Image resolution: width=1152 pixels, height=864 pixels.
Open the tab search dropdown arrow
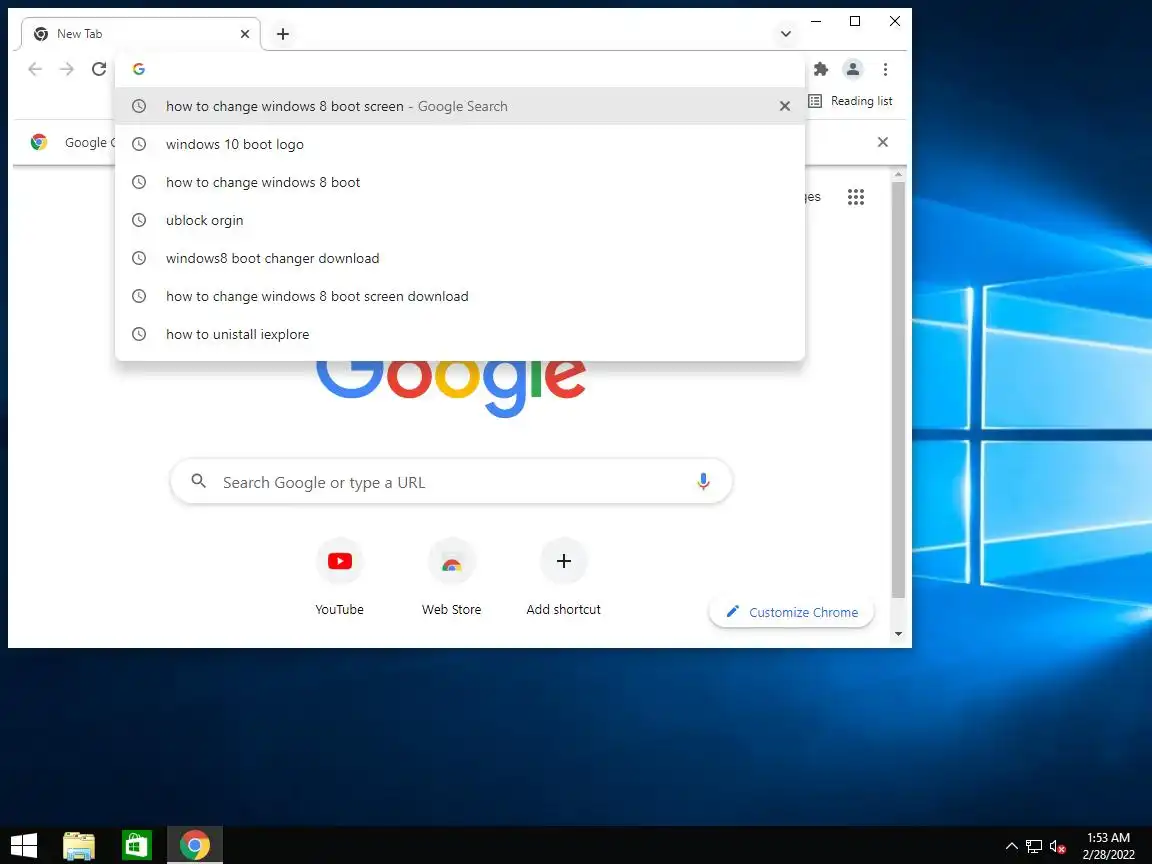(x=785, y=34)
